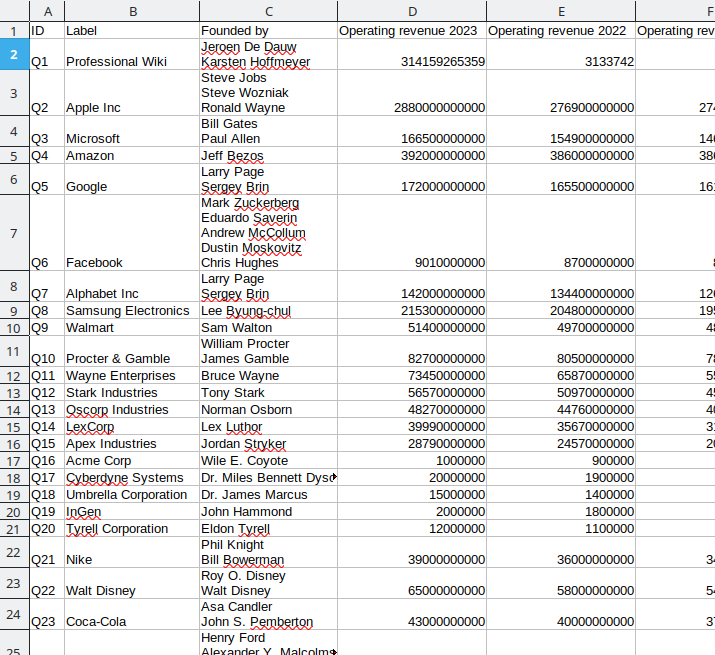Select the 'InGen' label cell

[x=132, y=512]
